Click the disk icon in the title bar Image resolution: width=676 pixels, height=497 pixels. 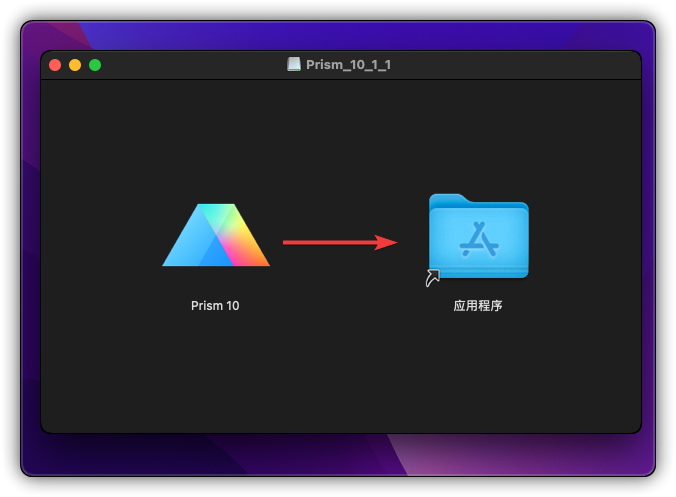point(294,65)
